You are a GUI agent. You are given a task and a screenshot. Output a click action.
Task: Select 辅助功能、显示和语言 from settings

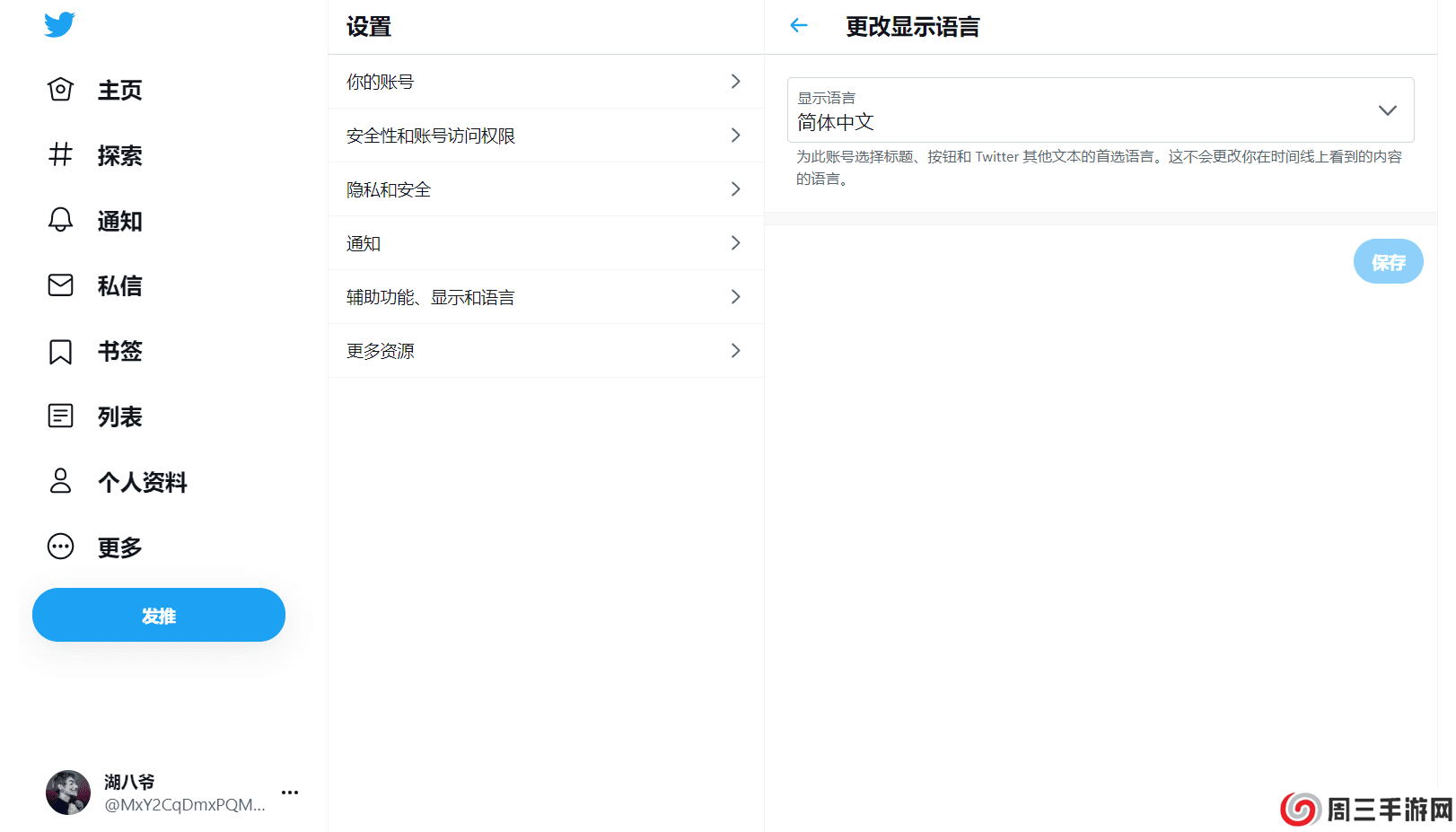pos(546,297)
